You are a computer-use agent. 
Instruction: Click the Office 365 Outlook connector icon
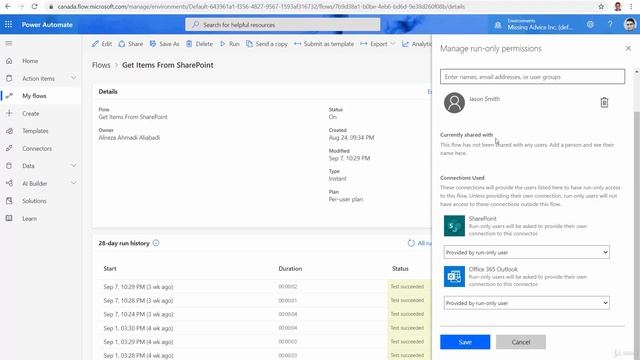coord(454,276)
